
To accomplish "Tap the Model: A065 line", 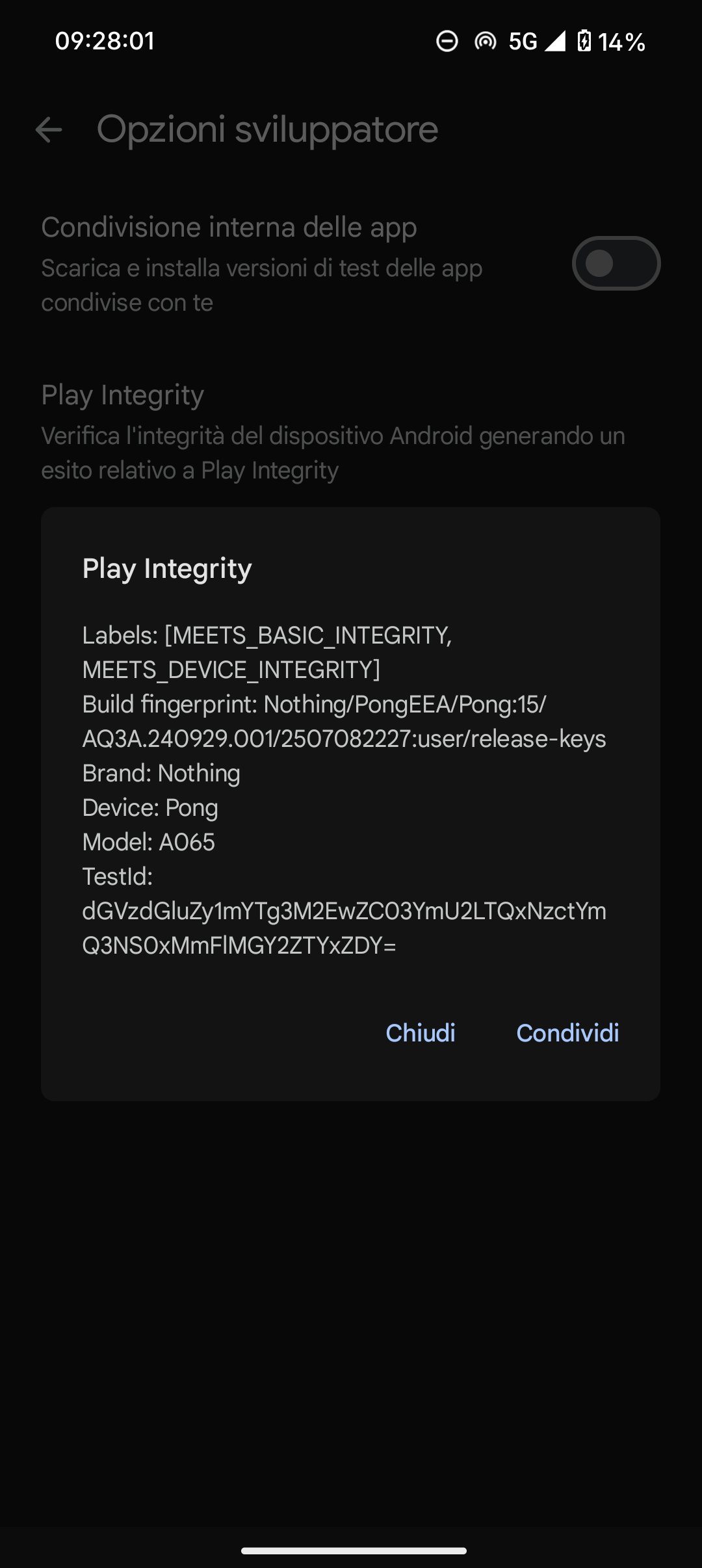I will [149, 843].
